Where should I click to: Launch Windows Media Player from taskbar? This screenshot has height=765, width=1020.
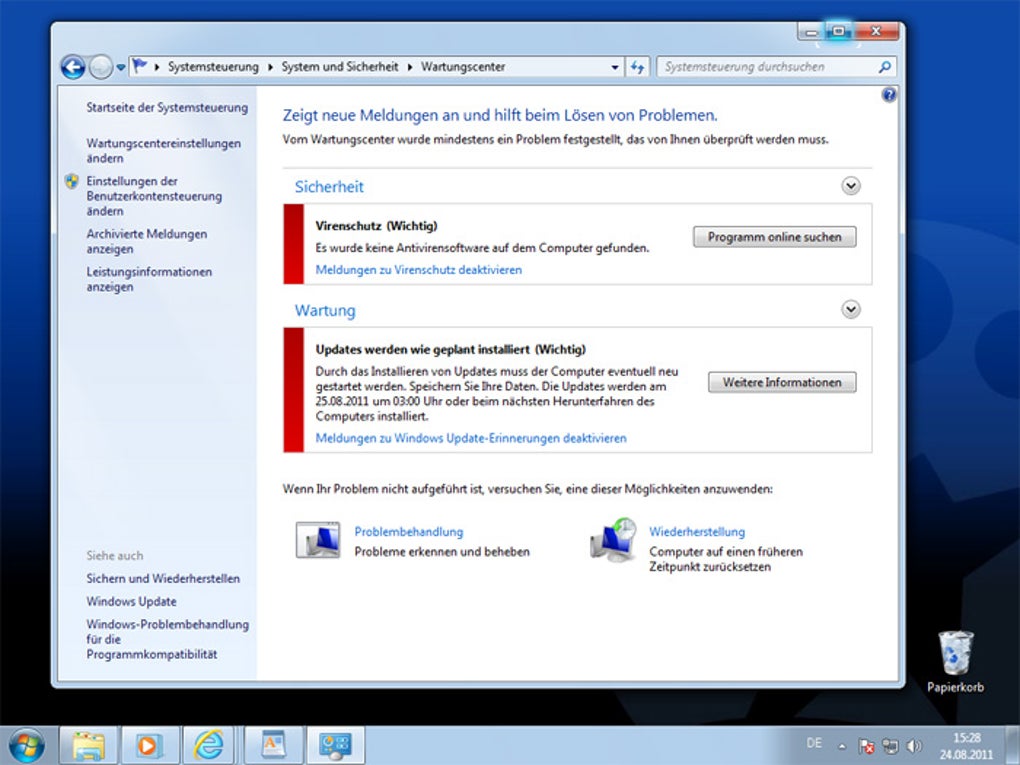pos(150,745)
